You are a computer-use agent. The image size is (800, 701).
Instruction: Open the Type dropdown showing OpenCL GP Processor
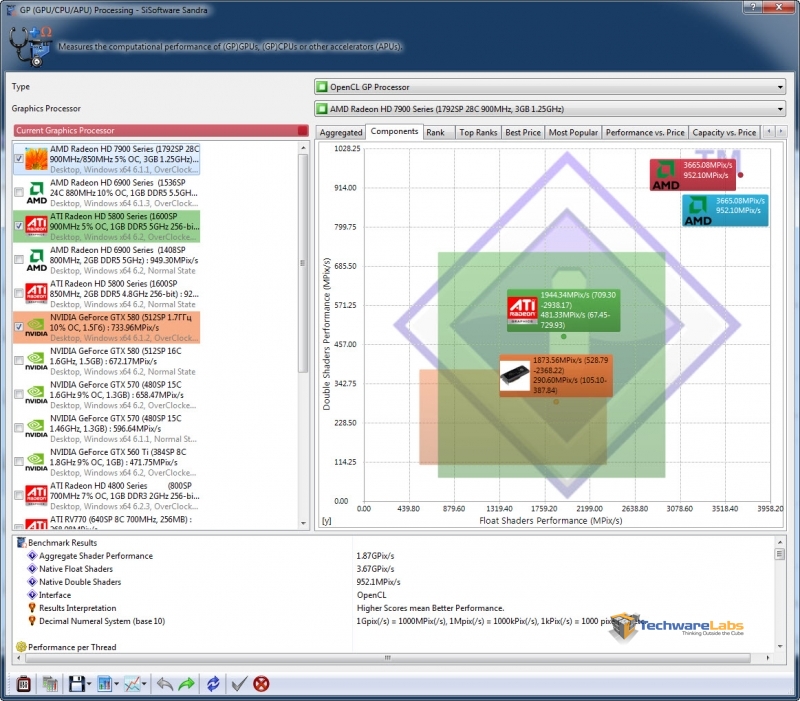coord(550,87)
